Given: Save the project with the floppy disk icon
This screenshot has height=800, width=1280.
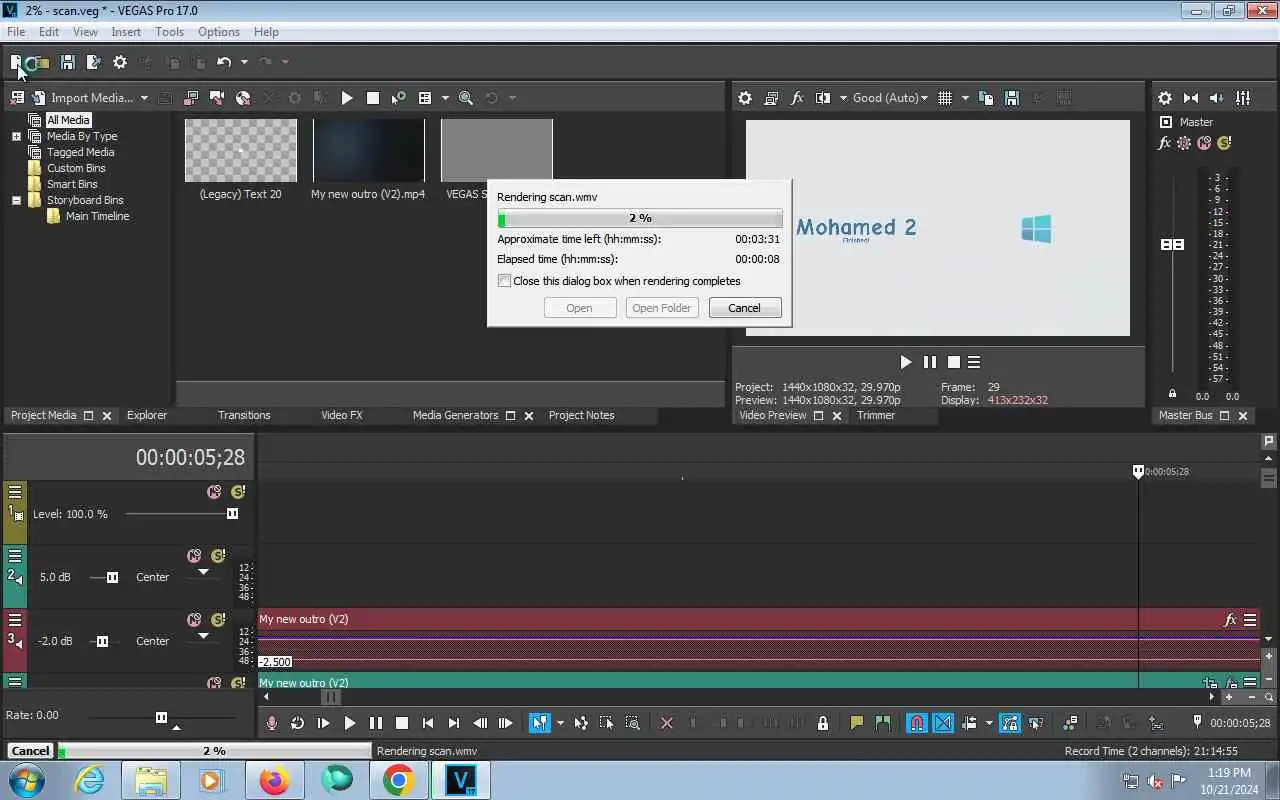Looking at the screenshot, I should (68, 62).
